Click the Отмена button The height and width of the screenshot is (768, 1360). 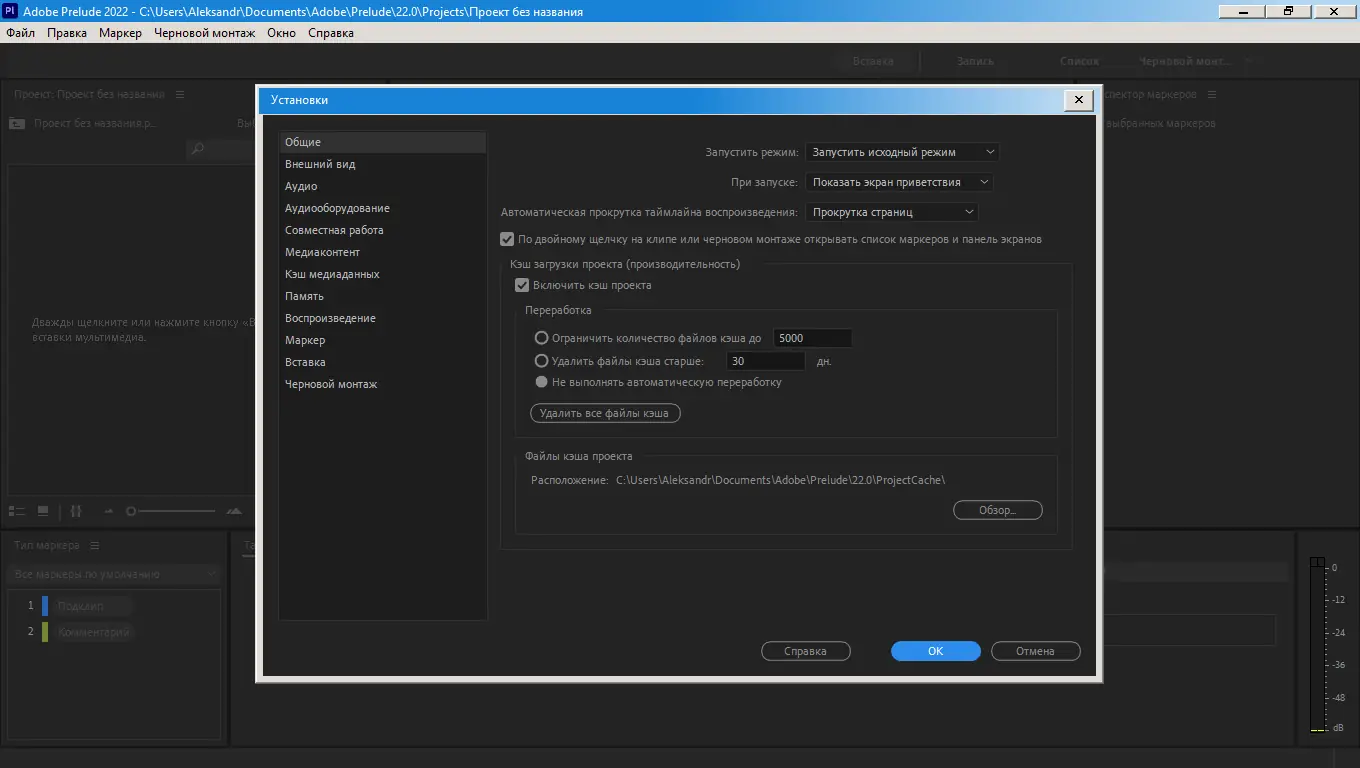point(1035,651)
